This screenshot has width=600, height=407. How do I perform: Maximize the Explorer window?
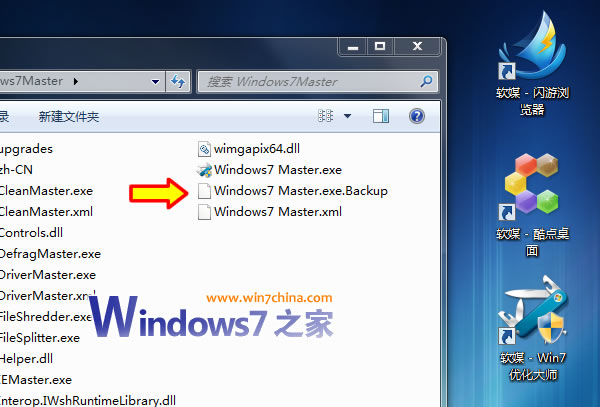[x=380, y=47]
